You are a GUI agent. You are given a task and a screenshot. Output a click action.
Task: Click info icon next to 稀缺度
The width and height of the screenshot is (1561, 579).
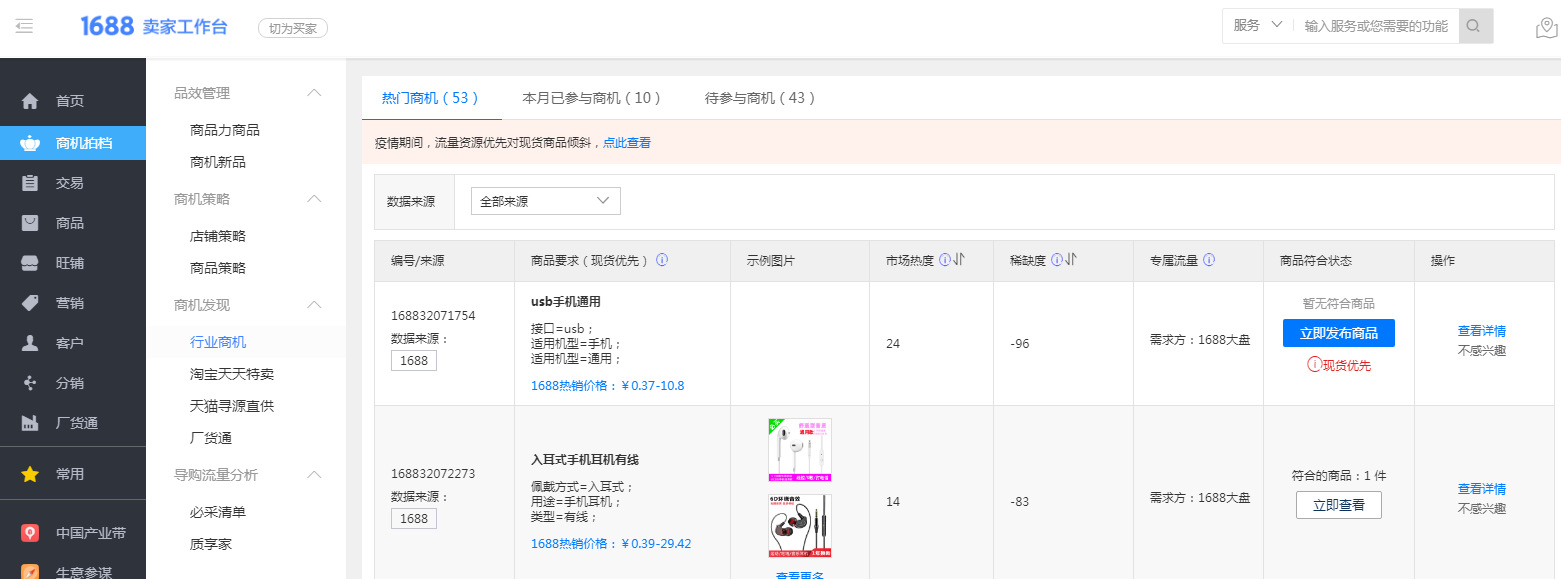click(x=1057, y=260)
